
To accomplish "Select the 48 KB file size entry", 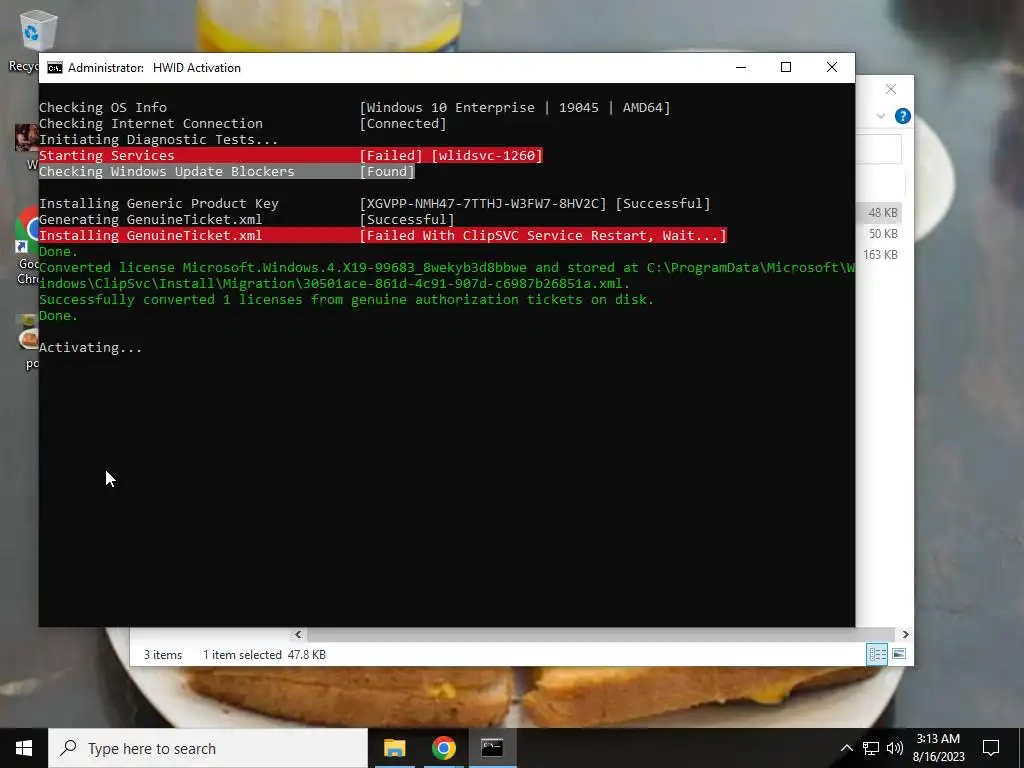I will [882, 213].
